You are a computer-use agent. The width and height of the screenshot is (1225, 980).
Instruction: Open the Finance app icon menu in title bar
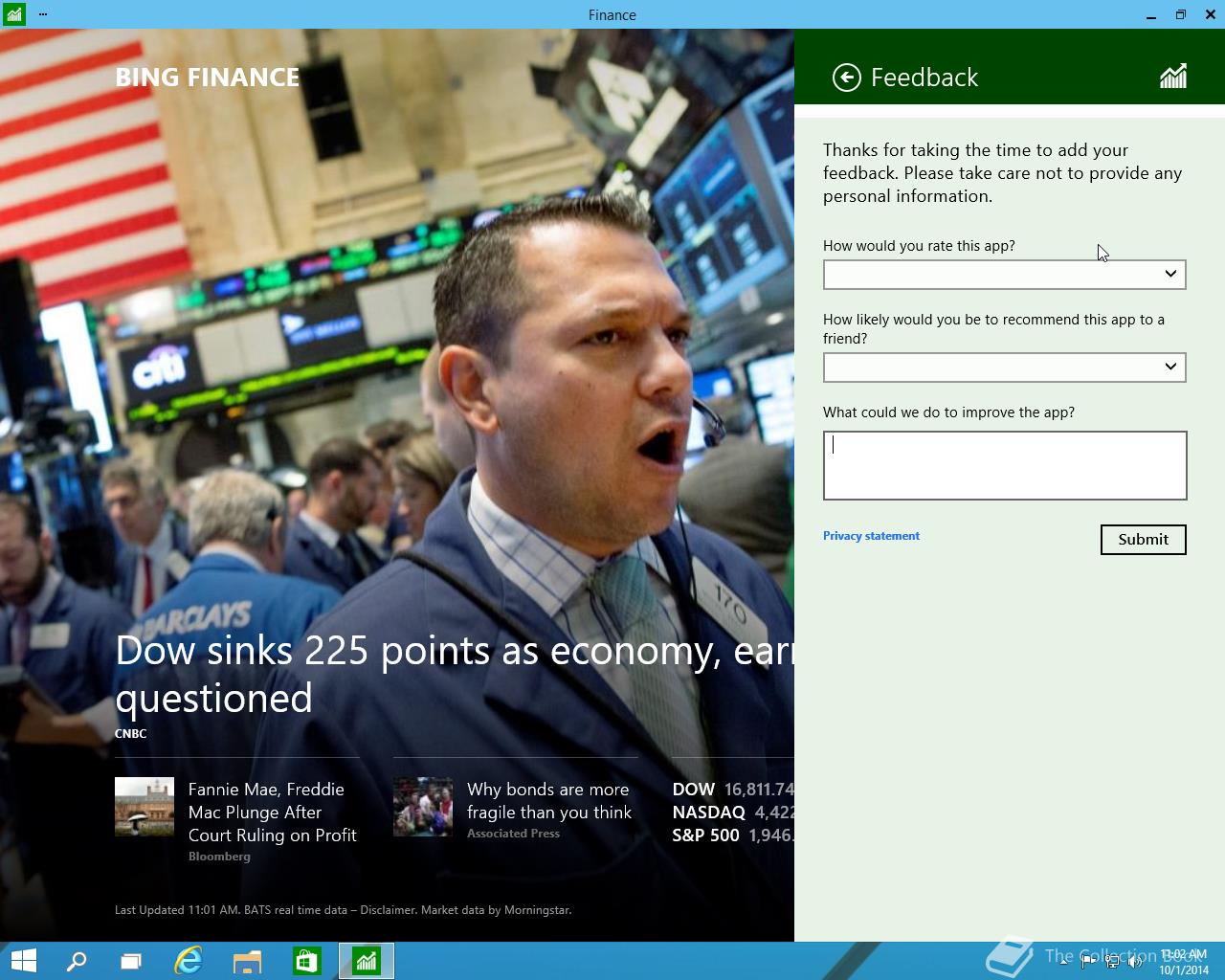(13, 14)
